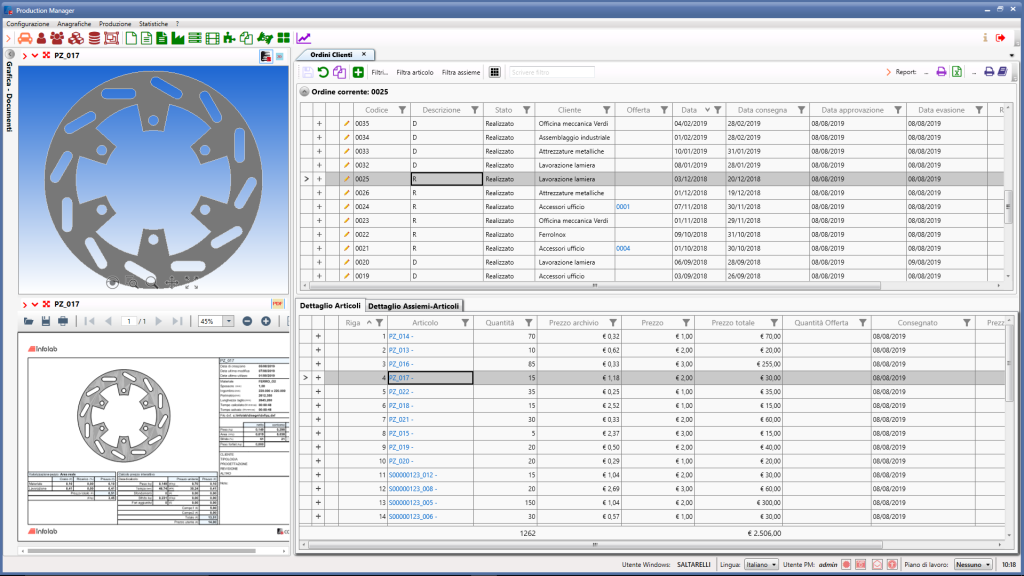Open the stacked boxes materials icon
1024x576 pixels.
coord(76,39)
